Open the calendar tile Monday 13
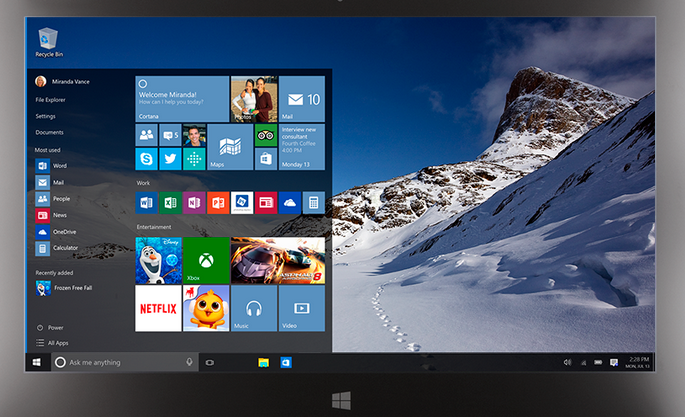Viewport: 685px width, 417px height. (x=302, y=147)
